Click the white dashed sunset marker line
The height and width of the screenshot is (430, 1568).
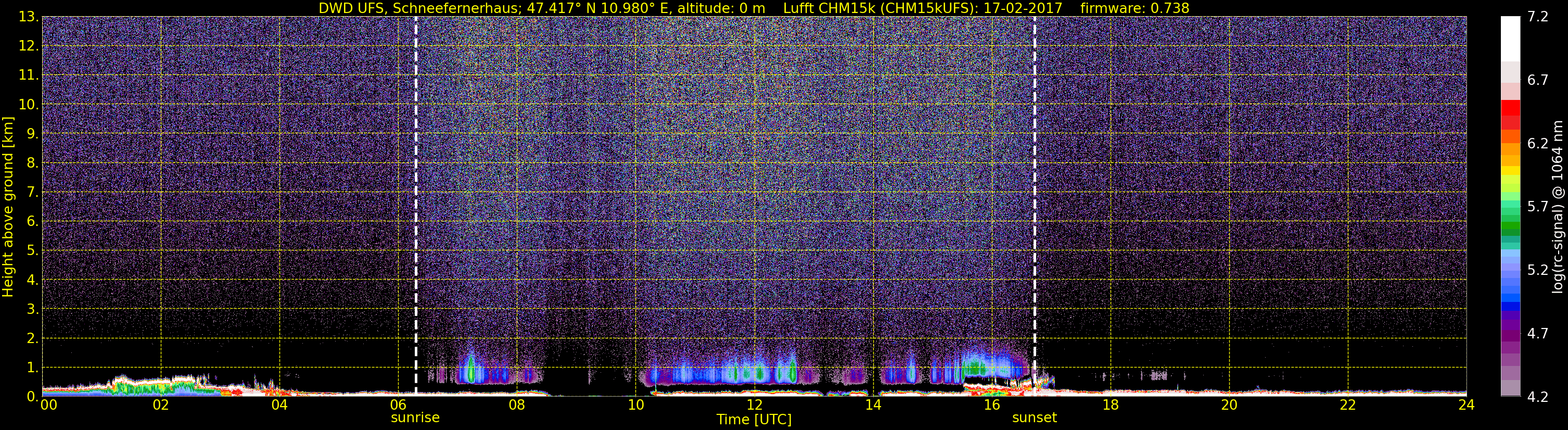1034,206
